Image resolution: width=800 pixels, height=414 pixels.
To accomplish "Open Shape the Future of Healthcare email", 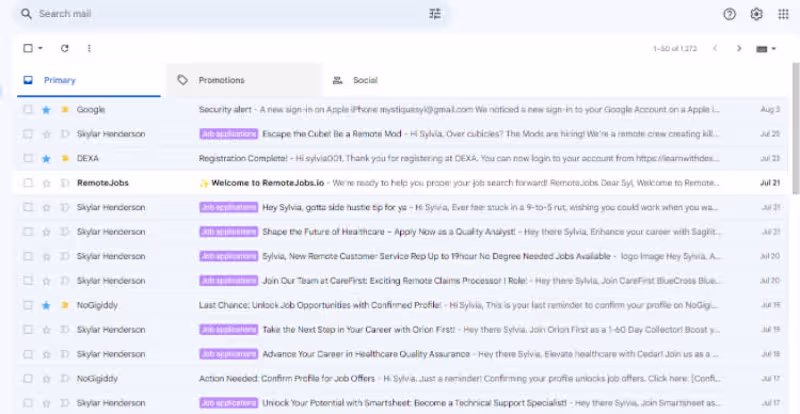I will (401, 232).
